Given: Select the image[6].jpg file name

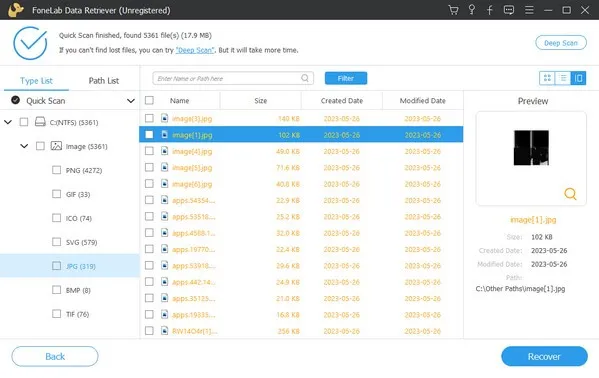Looking at the screenshot, I should point(192,184).
